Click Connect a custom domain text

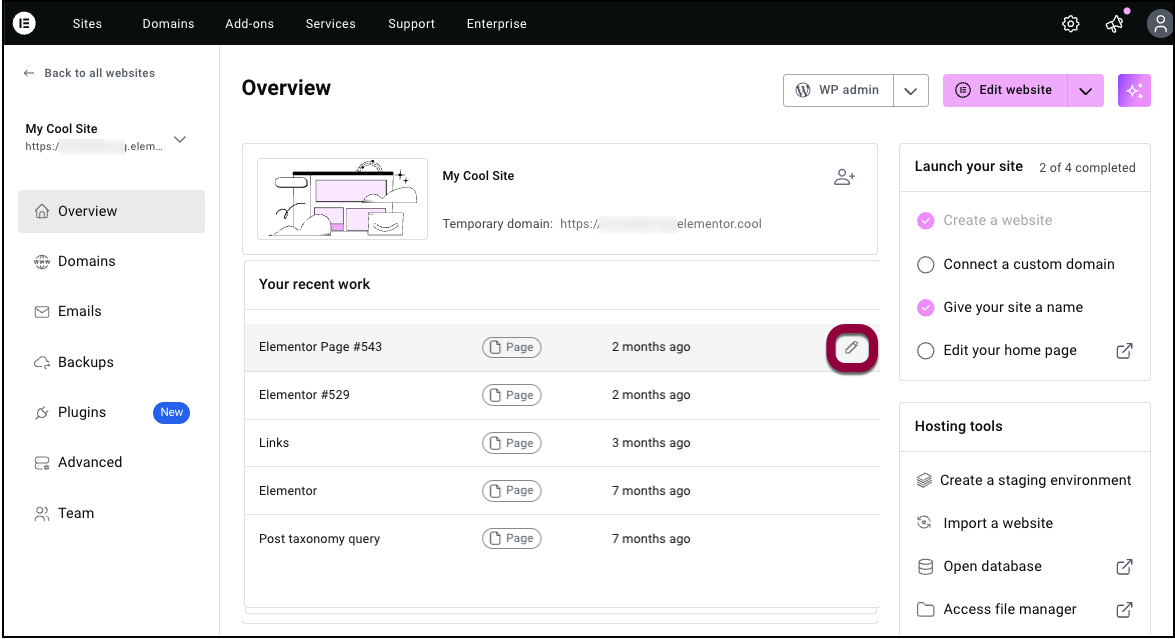pyautogui.click(x=1029, y=264)
